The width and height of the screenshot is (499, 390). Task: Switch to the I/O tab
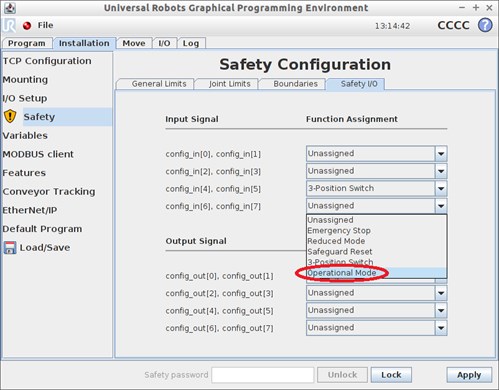tap(164, 43)
